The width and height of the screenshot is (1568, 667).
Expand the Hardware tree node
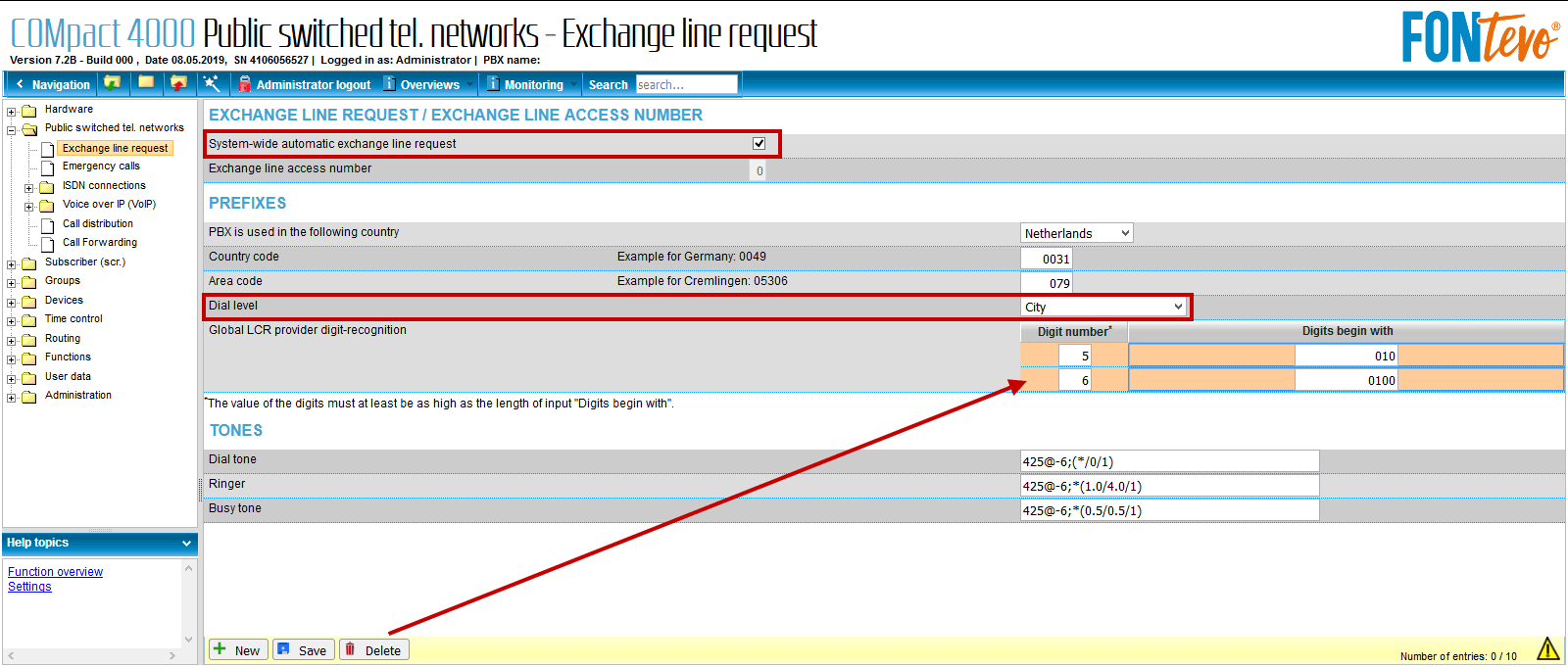(x=12, y=112)
